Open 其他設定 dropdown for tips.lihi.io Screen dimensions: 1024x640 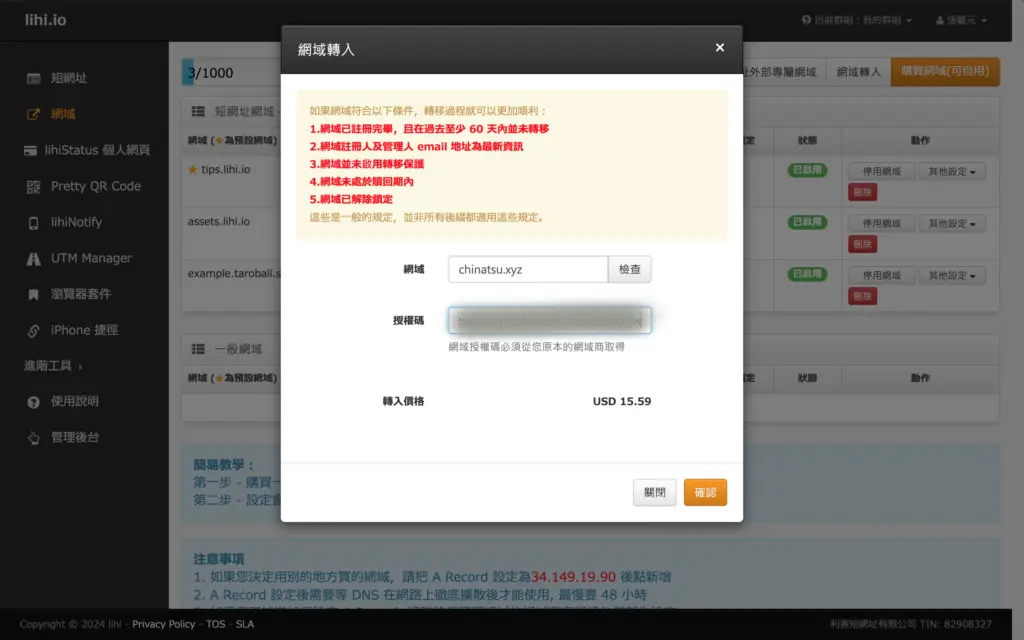(x=951, y=171)
